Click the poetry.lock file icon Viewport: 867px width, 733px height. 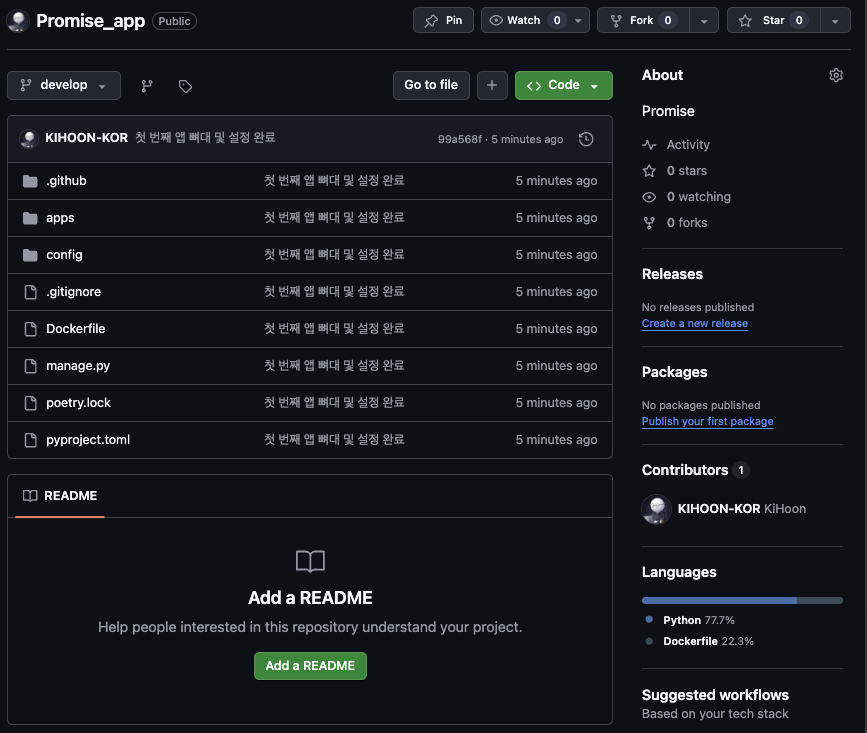(x=31, y=403)
